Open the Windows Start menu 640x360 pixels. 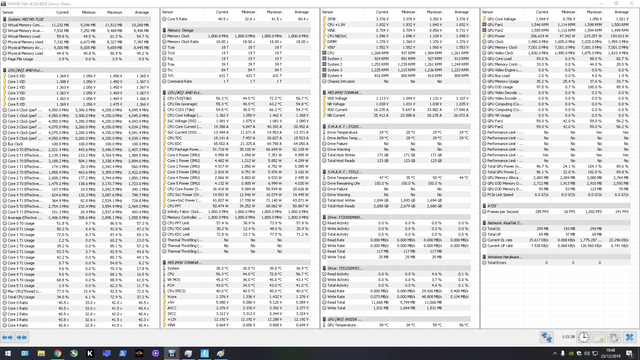[x=8, y=353]
